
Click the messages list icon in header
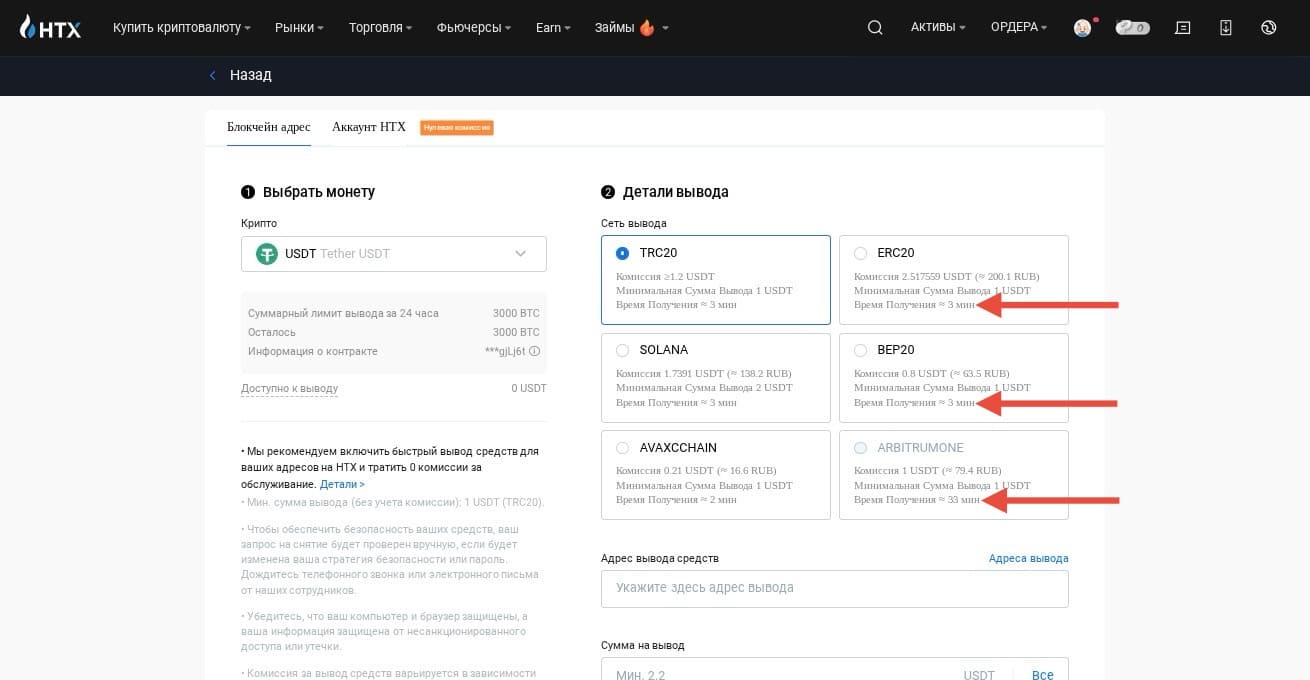coord(1183,28)
